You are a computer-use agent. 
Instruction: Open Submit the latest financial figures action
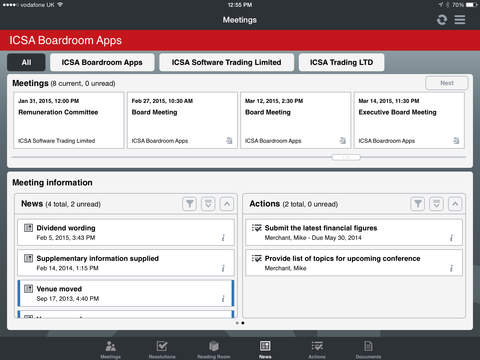(354, 232)
